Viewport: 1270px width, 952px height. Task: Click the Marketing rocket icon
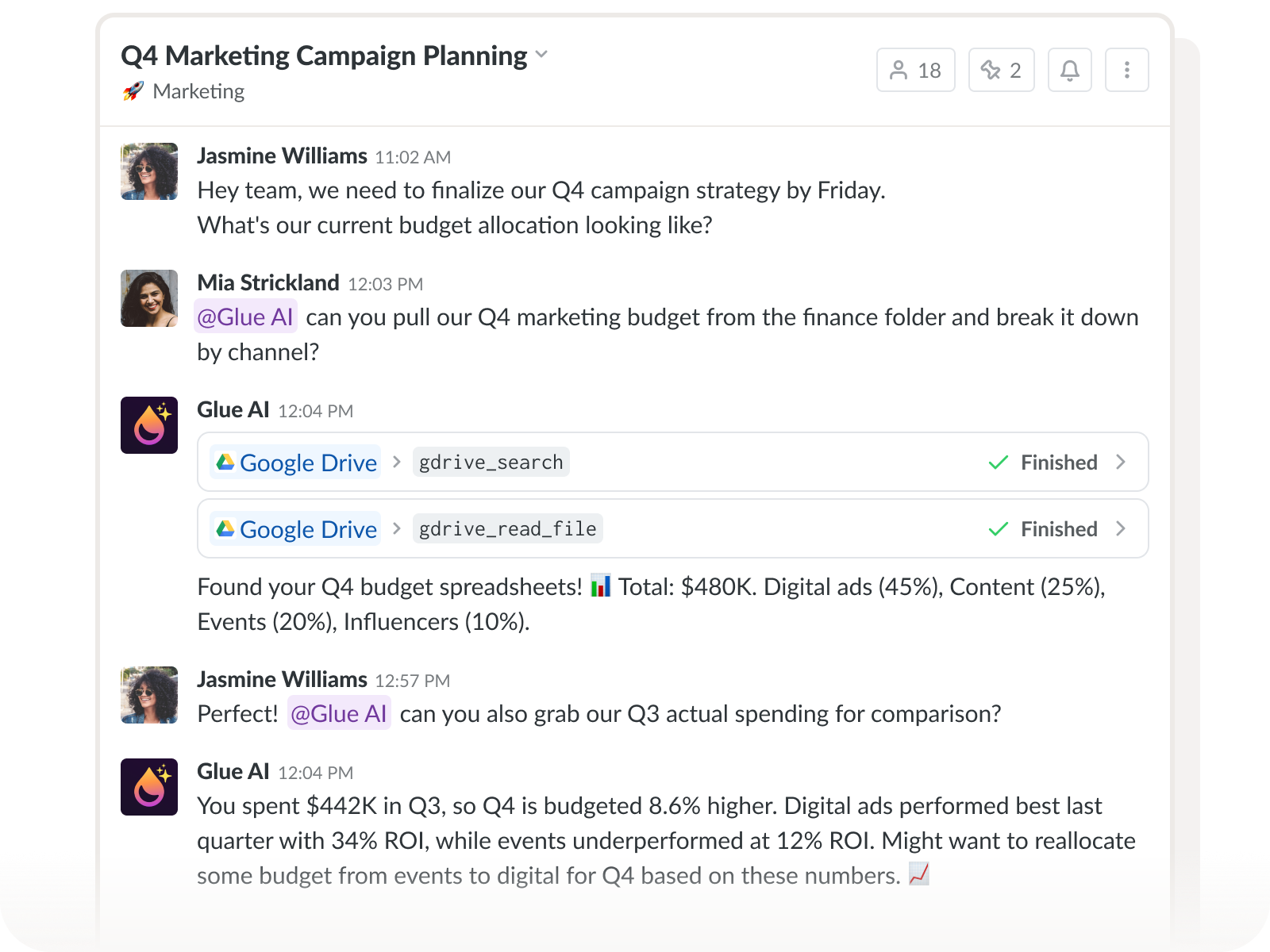[133, 91]
